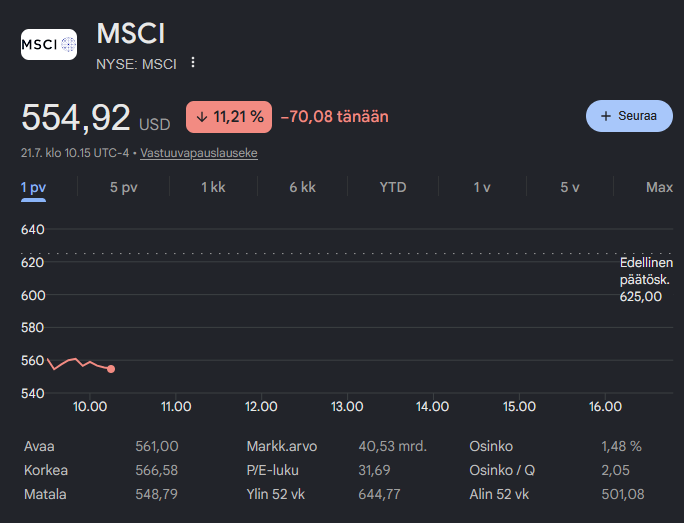This screenshot has width=684, height=523.
Task: Show the Max chart range
Action: coord(659,188)
